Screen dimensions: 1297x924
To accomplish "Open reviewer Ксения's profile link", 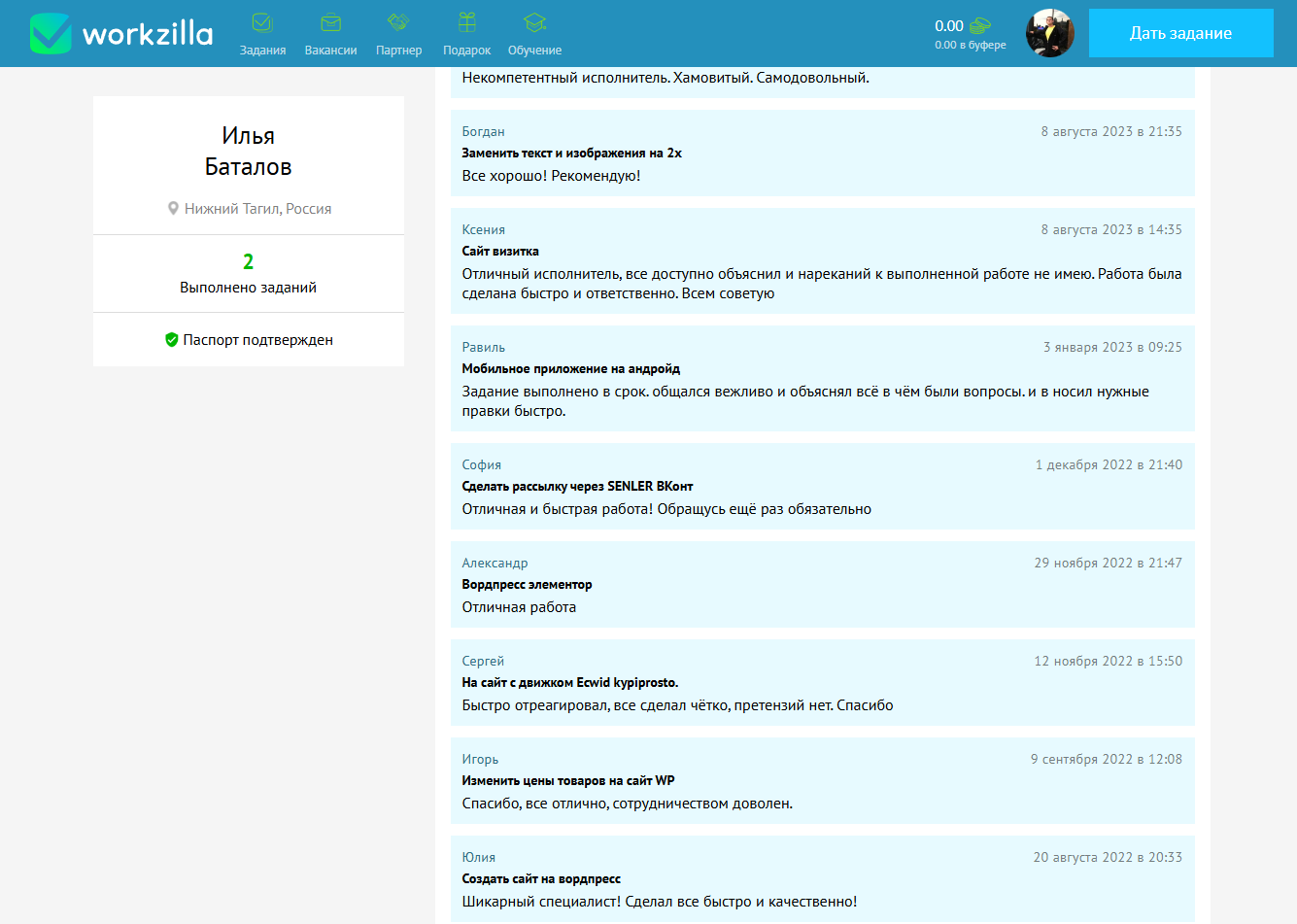I will click(483, 230).
